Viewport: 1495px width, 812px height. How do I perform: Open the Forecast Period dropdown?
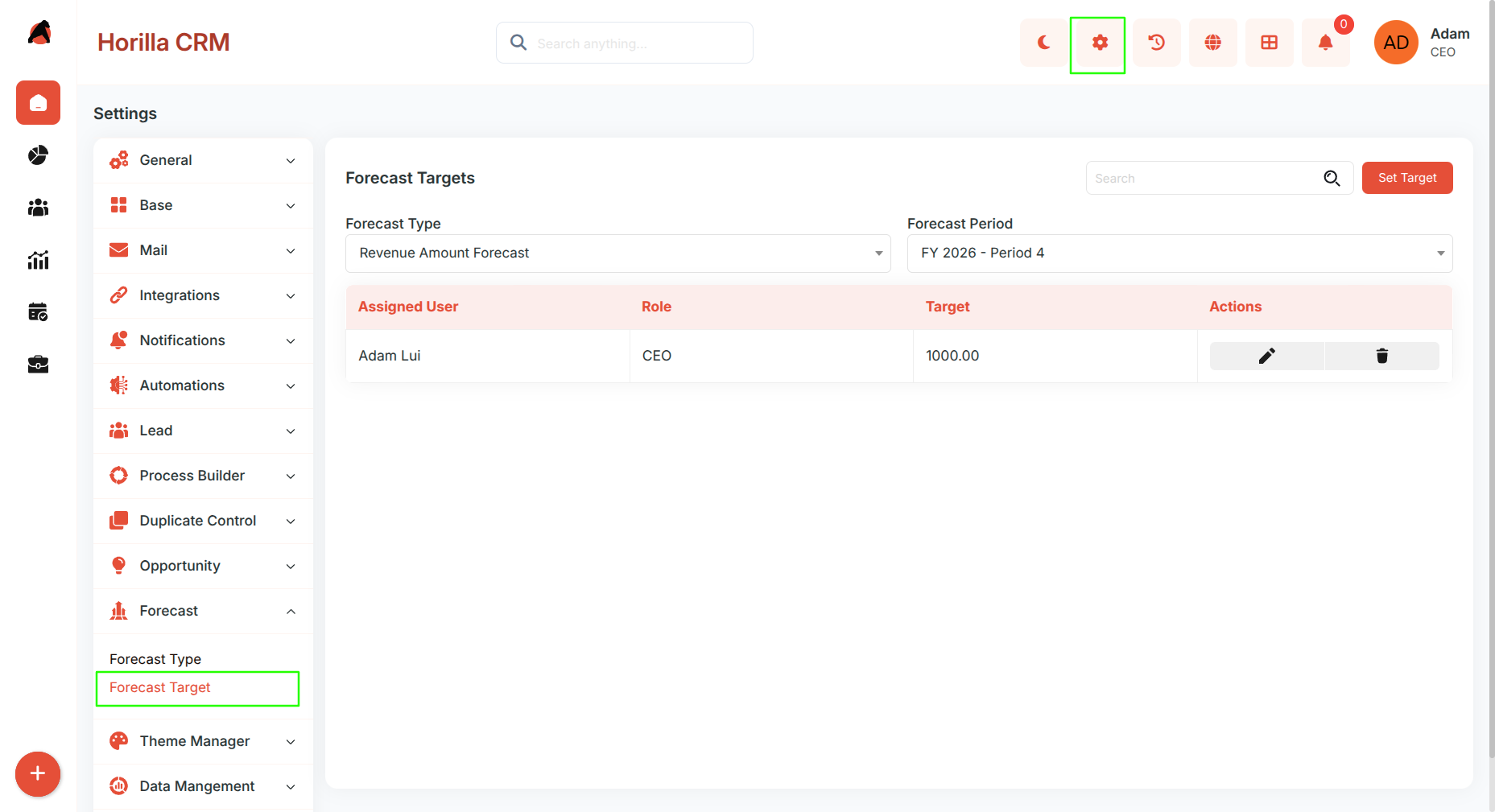(x=1179, y=253)
